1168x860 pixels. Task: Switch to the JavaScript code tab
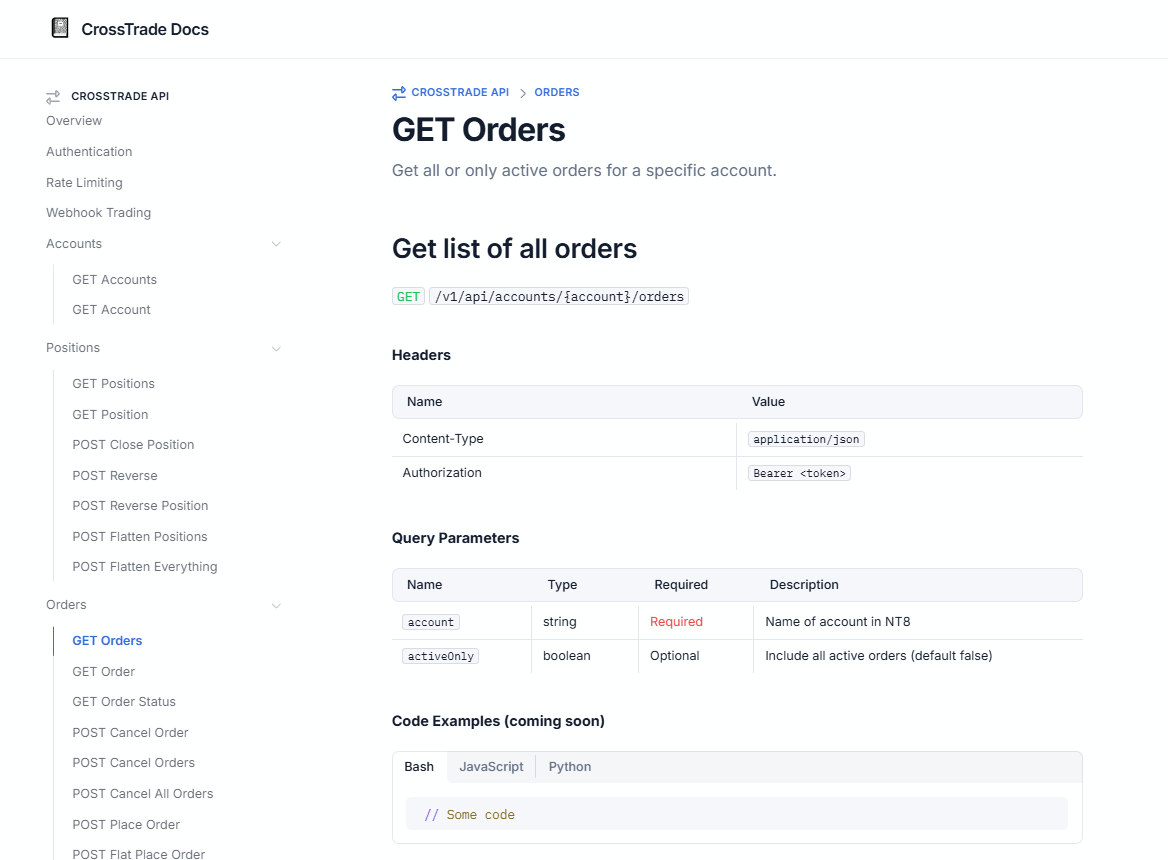(491, 766)
